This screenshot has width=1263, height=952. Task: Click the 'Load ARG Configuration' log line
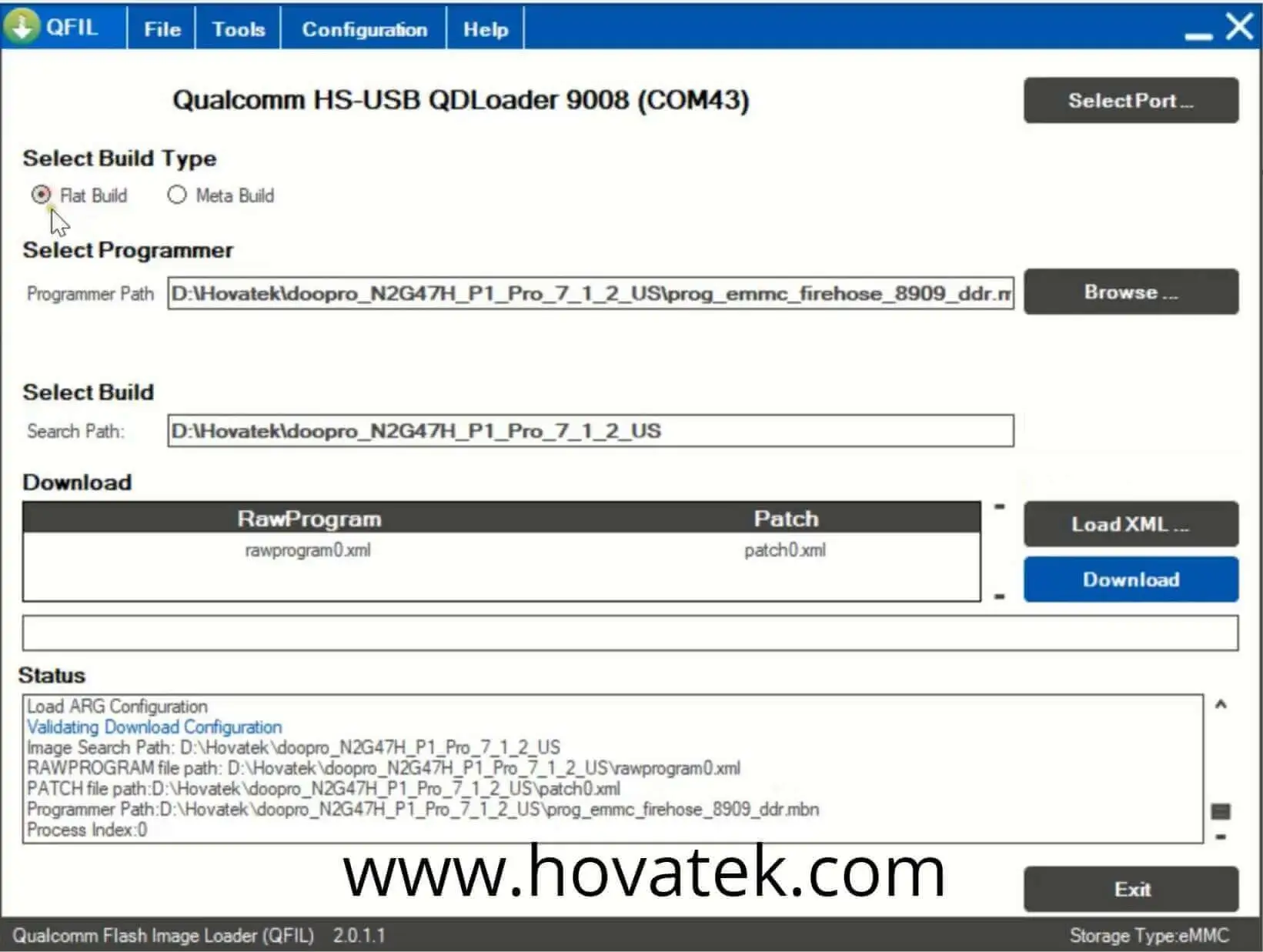point(118,706)
